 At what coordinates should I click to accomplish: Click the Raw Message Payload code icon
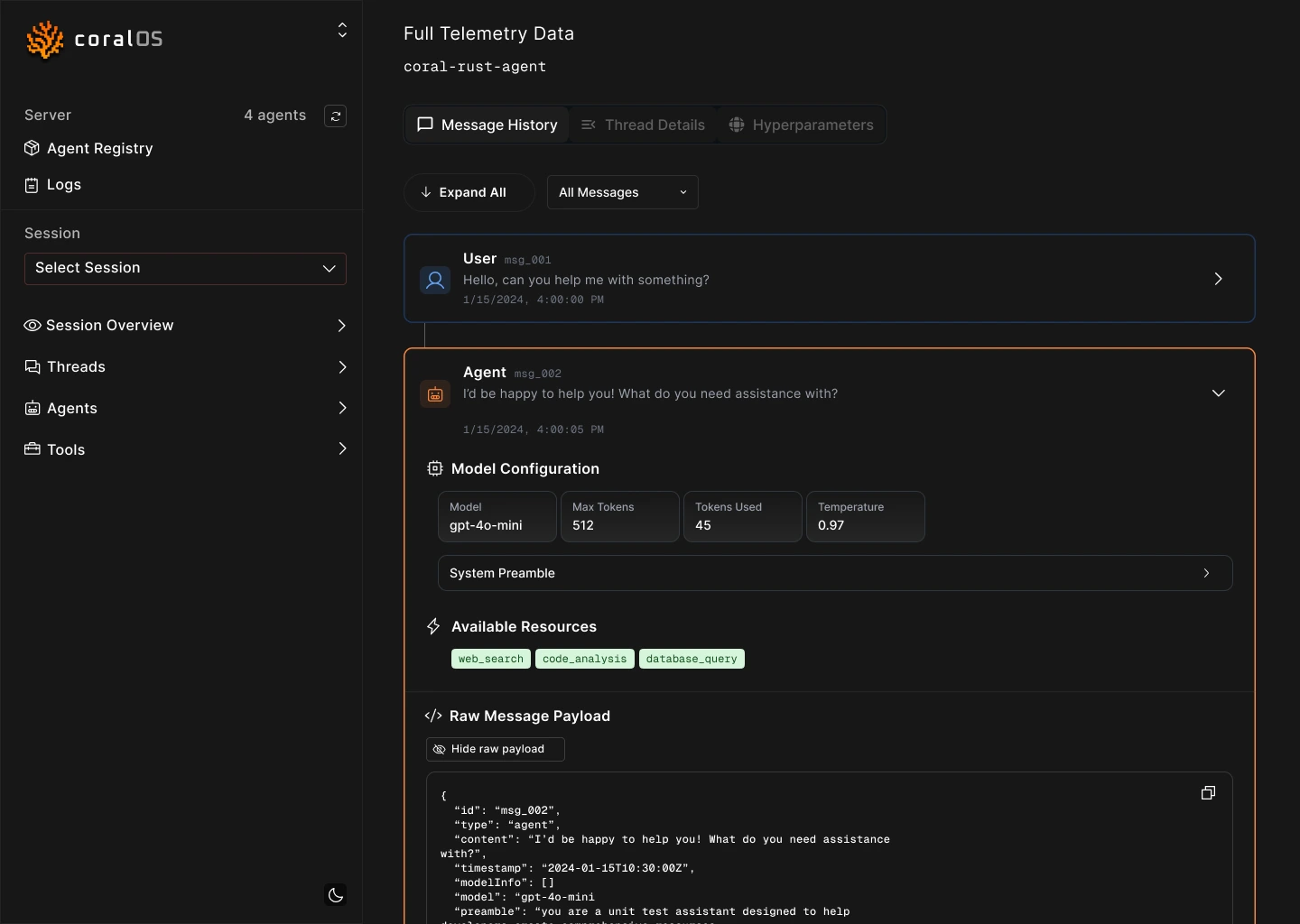pos(433,716)
